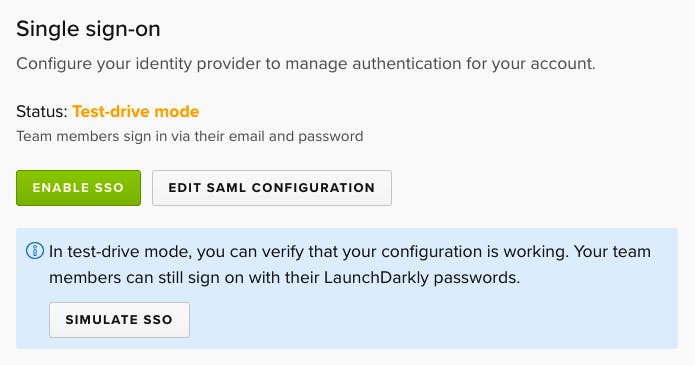Click the green Enable SSO button
Viewport: 695px width, 365px height.
point(78,188)
